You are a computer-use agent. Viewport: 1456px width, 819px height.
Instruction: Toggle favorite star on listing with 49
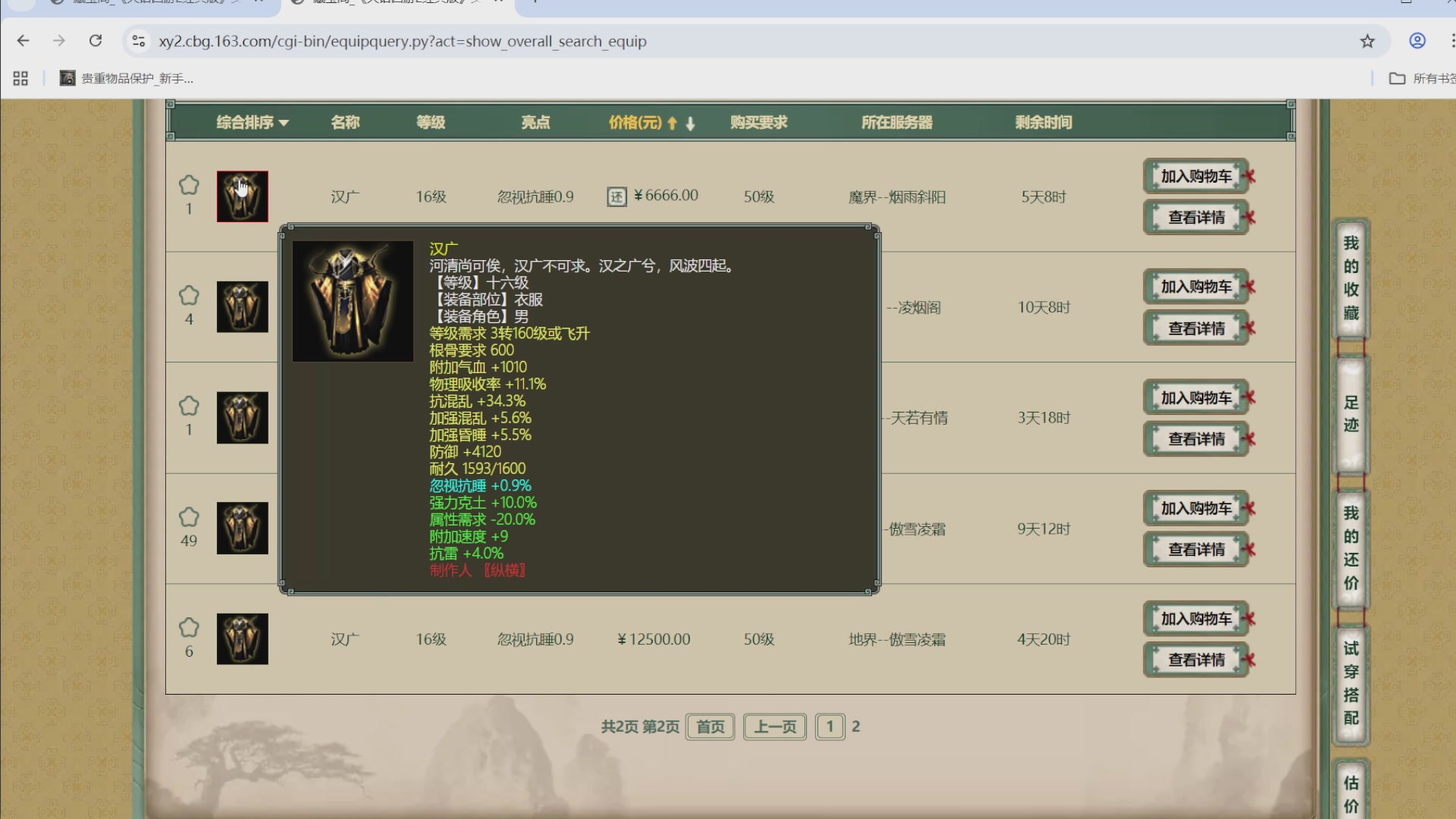(189, 517)
